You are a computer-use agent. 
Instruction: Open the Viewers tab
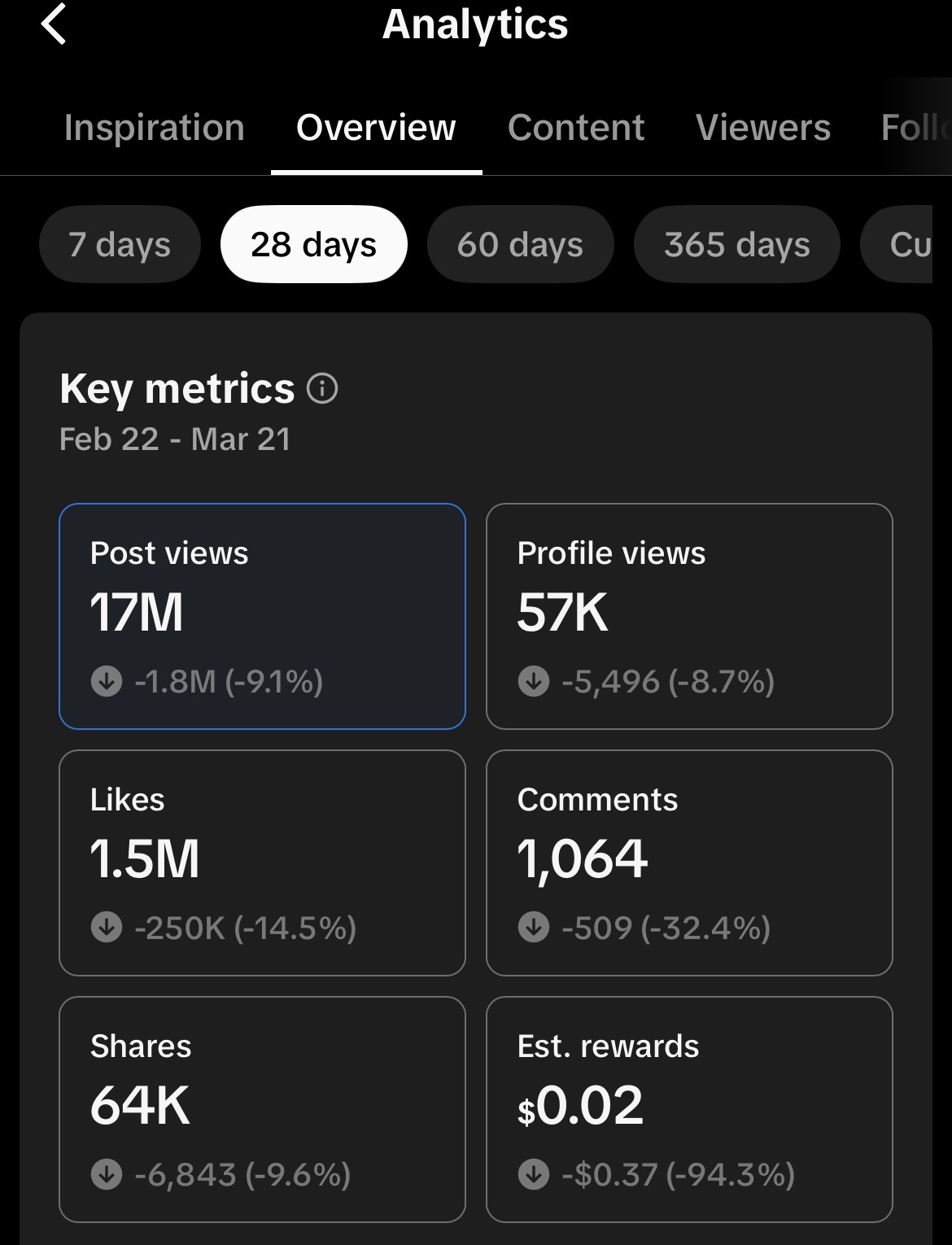pos(763,128)
